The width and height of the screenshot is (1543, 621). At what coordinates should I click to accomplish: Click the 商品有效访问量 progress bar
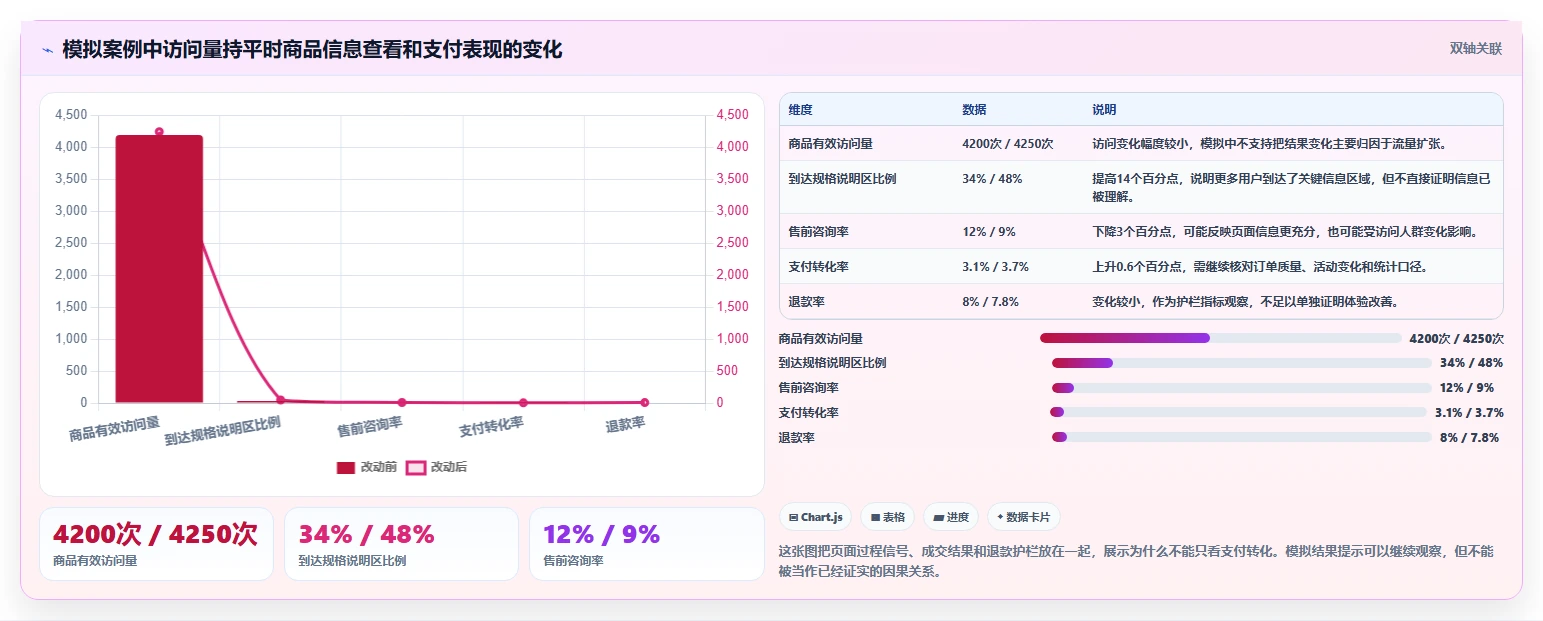click(1220, 338)
